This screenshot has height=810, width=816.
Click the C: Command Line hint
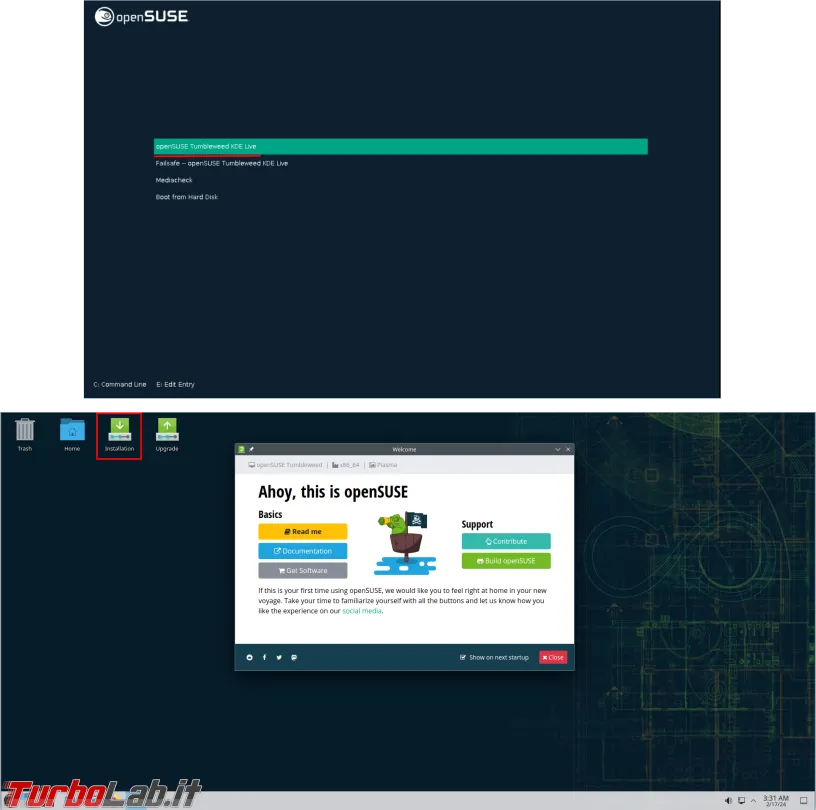[x=120, y=384]
